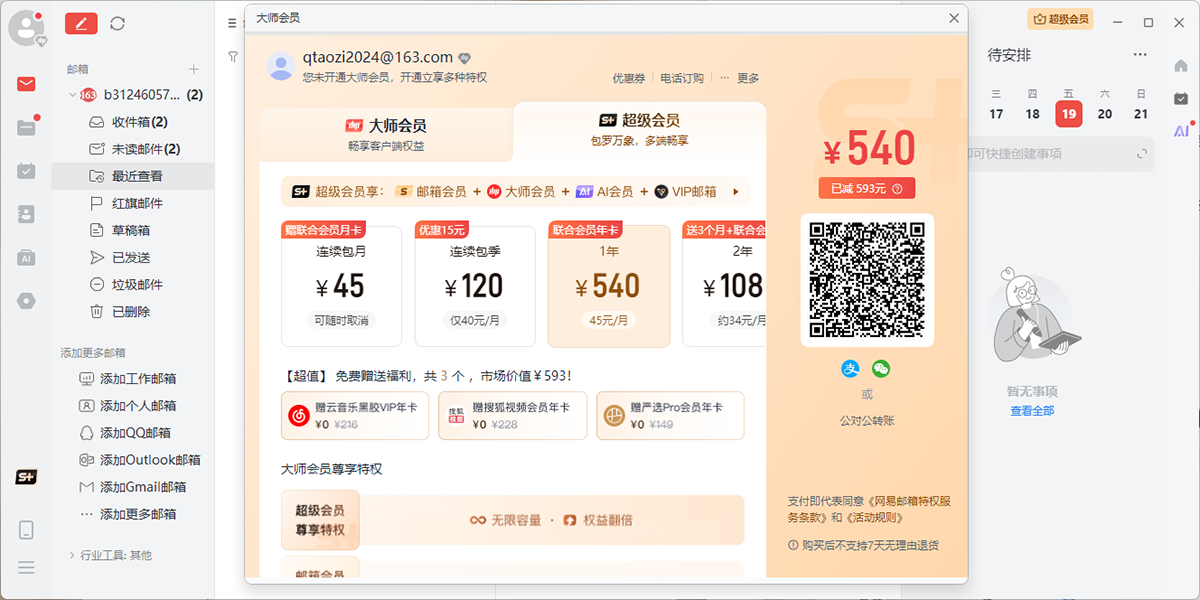The width and height of the screenshot is (1200, 600).
Task: Click 添加Outlook邮箱
Action: [150, 460]
